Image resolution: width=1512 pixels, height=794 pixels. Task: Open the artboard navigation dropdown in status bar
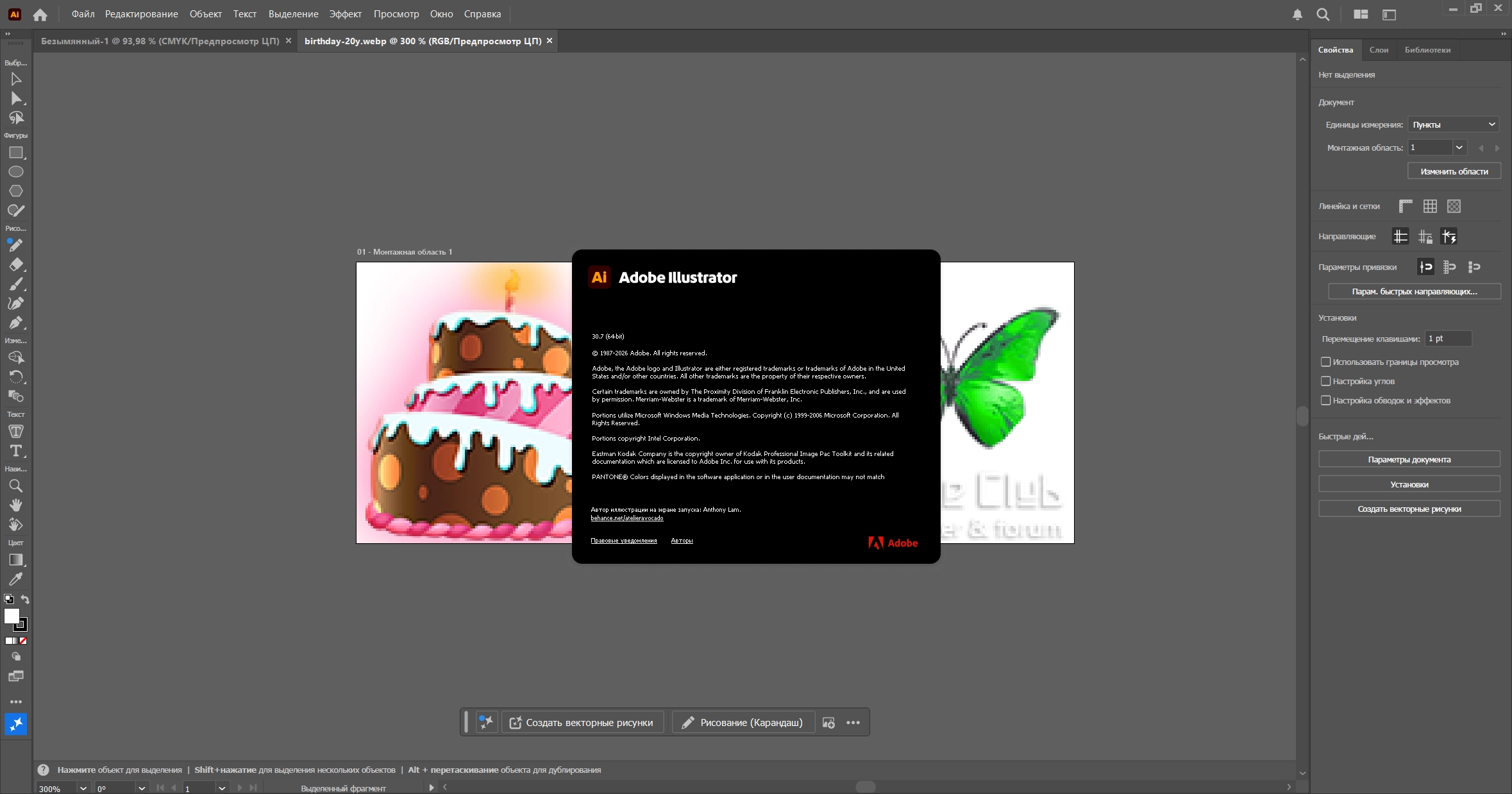point(222,788)
